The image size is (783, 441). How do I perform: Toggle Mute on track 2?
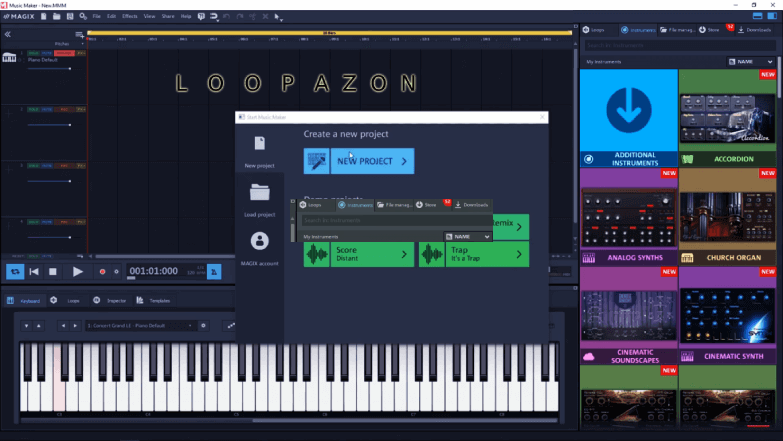click(x=46, y=109)
